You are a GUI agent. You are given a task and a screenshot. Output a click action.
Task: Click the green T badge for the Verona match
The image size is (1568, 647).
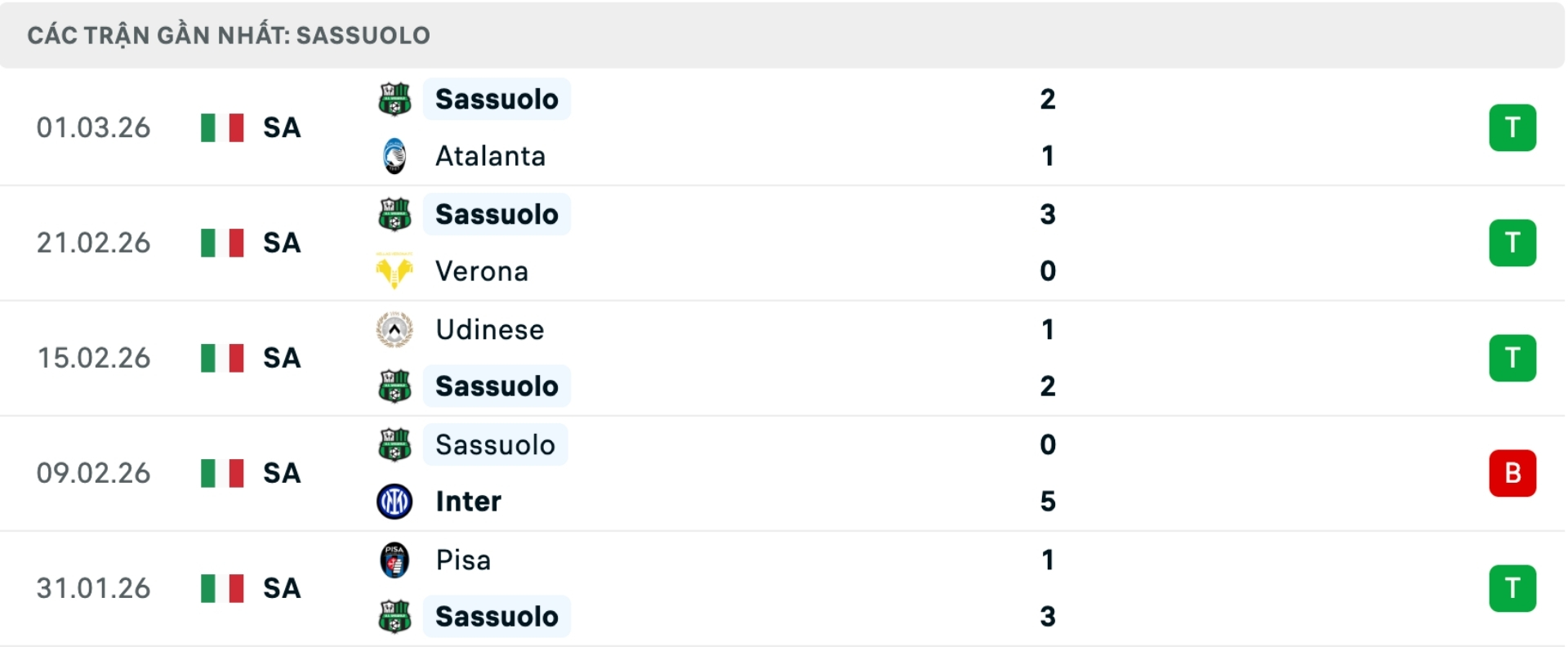click(1514, 243)
